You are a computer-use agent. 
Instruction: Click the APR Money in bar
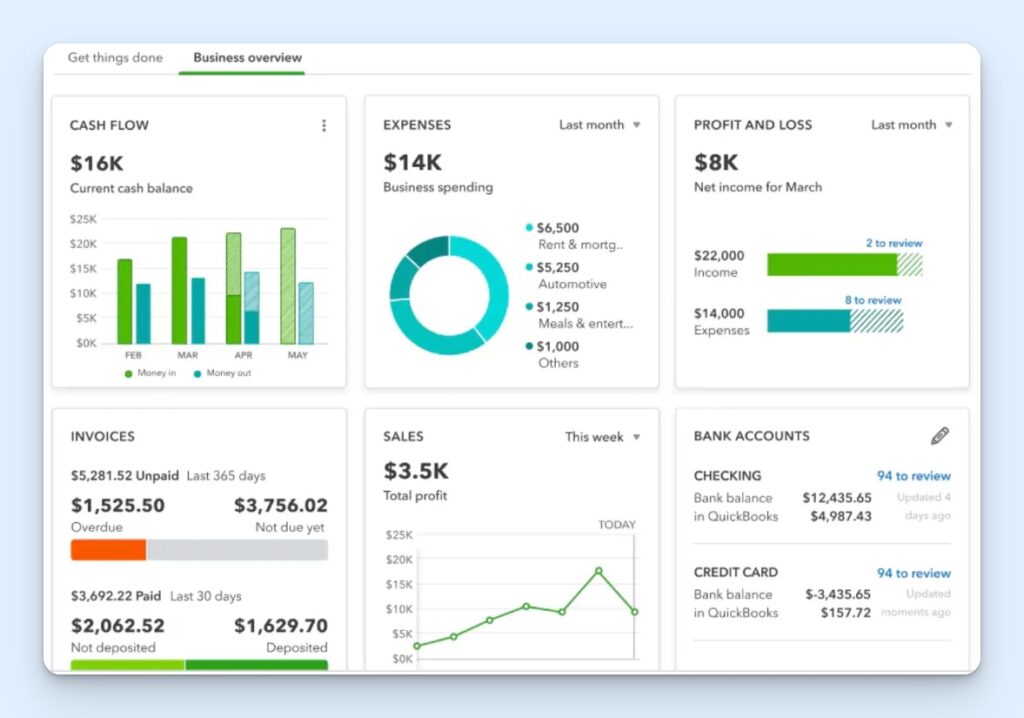point(234,288)
